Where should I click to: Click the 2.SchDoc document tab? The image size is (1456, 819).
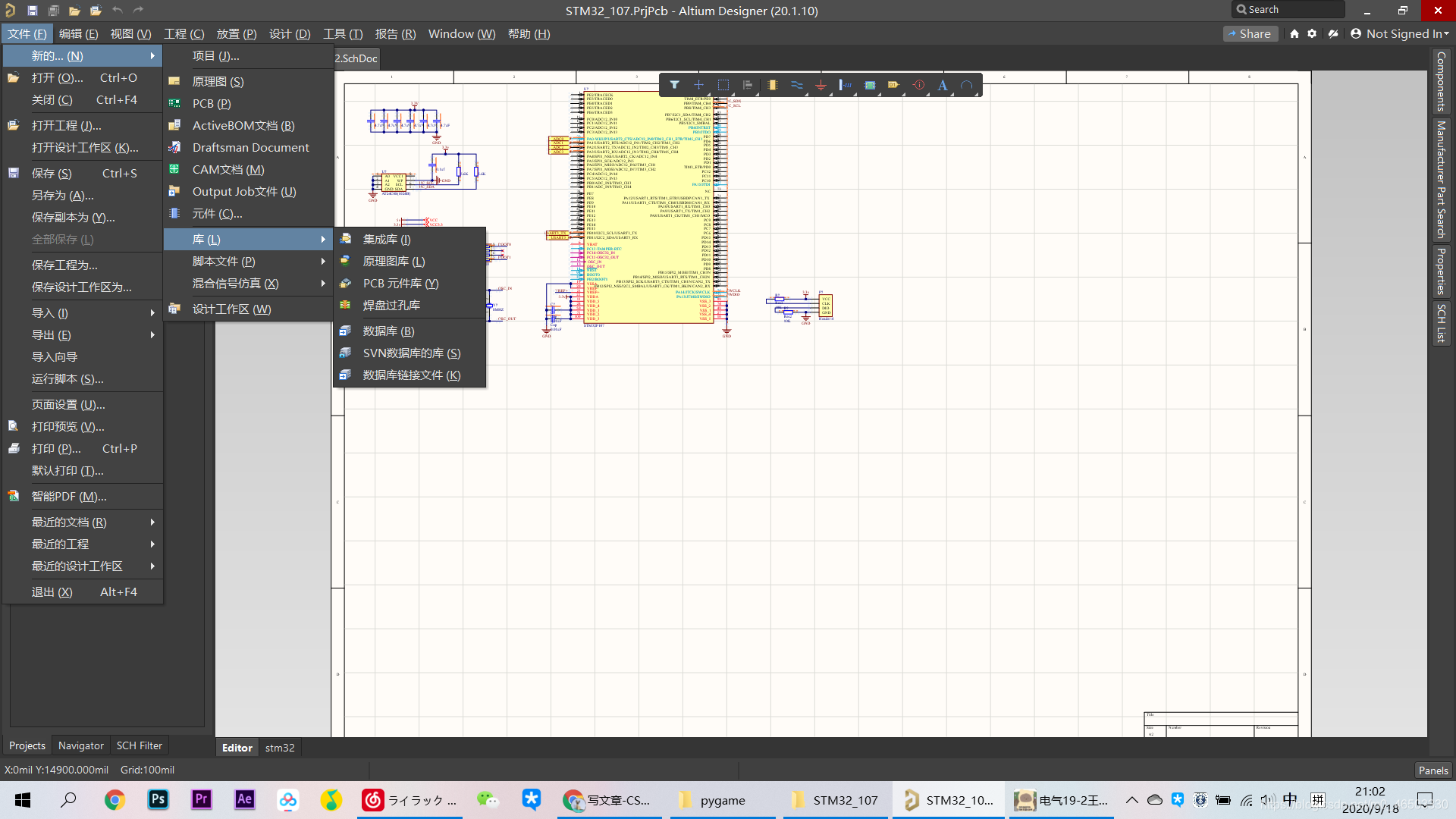point(356,58)
